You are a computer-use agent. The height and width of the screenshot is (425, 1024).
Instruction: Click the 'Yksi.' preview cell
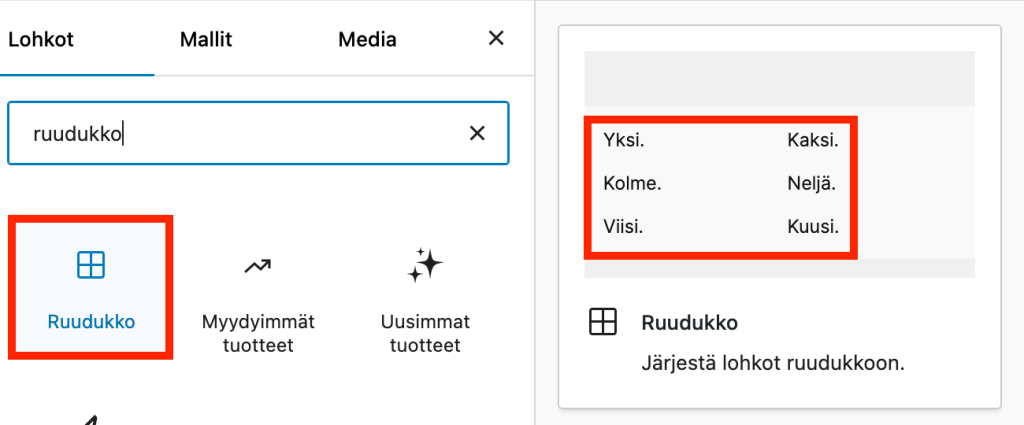point(624,140)
